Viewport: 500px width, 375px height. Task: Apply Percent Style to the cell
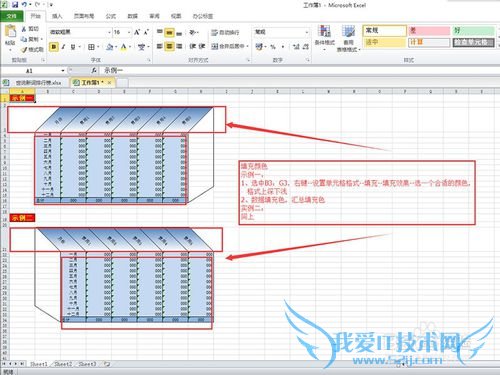[273, 47]
